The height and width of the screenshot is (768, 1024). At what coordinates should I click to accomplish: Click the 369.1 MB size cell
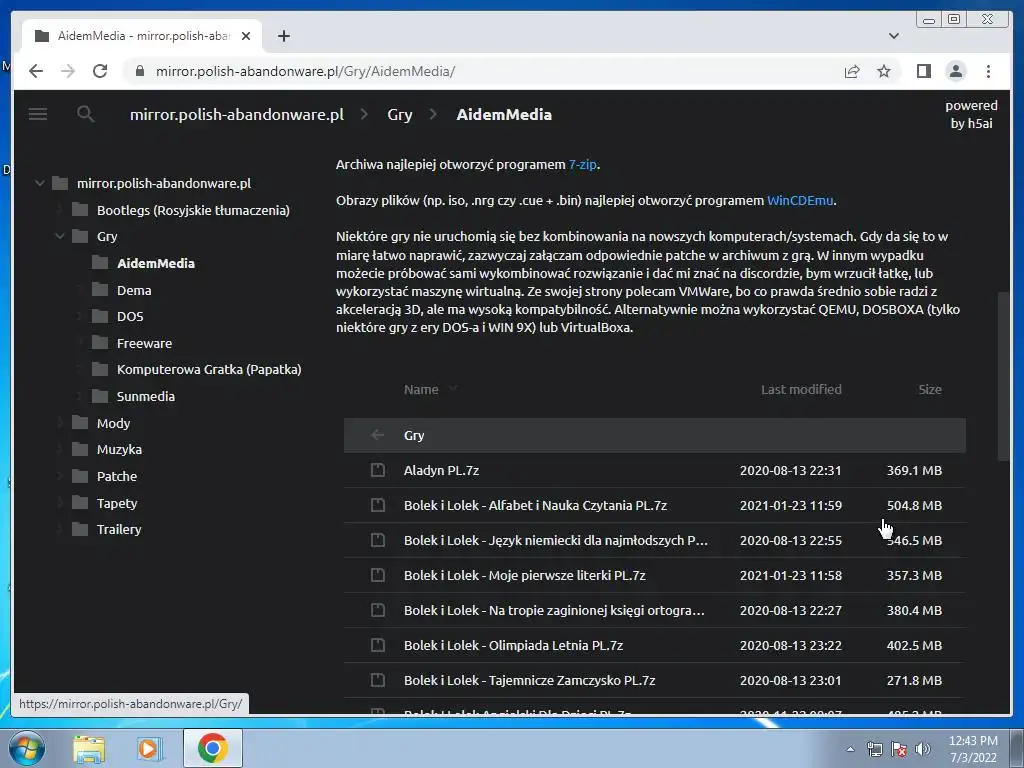914,470
